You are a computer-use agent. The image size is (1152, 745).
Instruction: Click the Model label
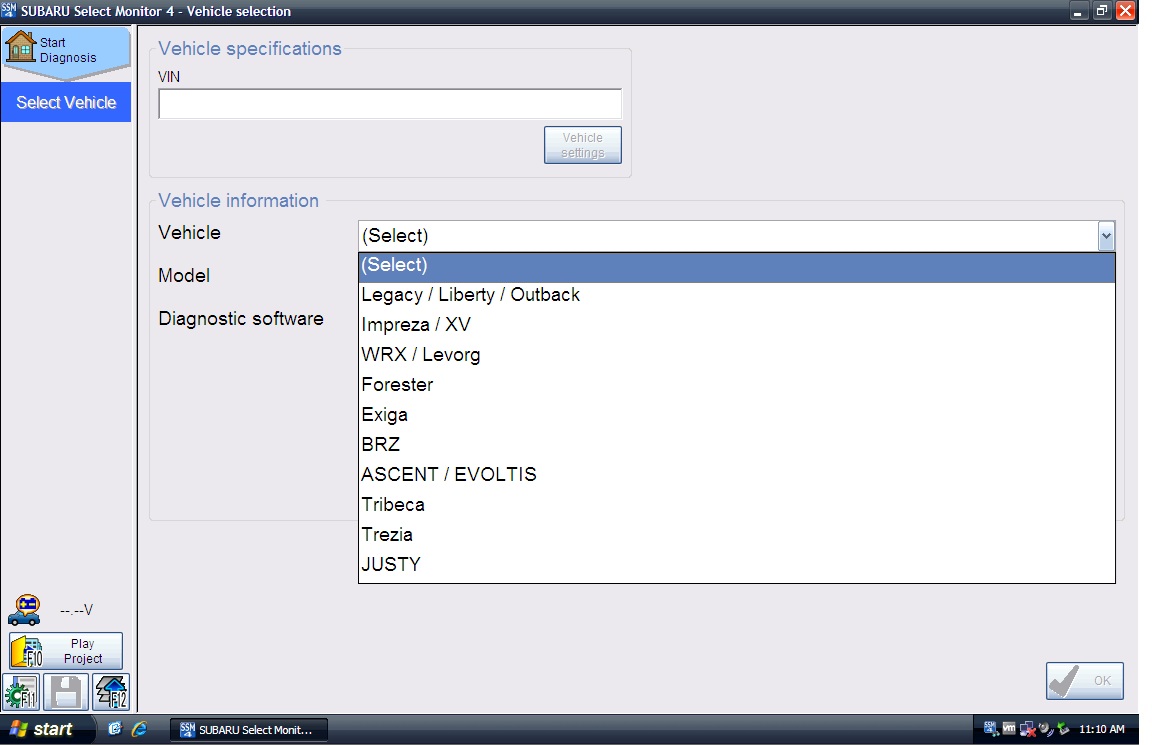tap(184, 276)
